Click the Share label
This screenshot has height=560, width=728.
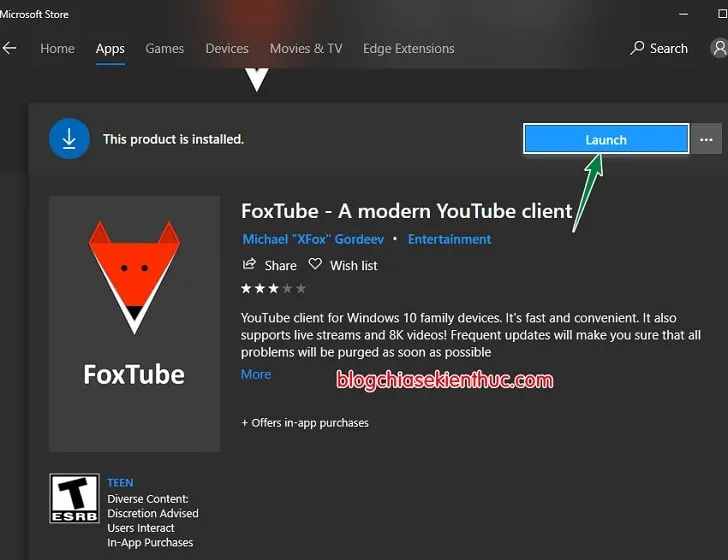pyautogui.click(x=280, y=266)
